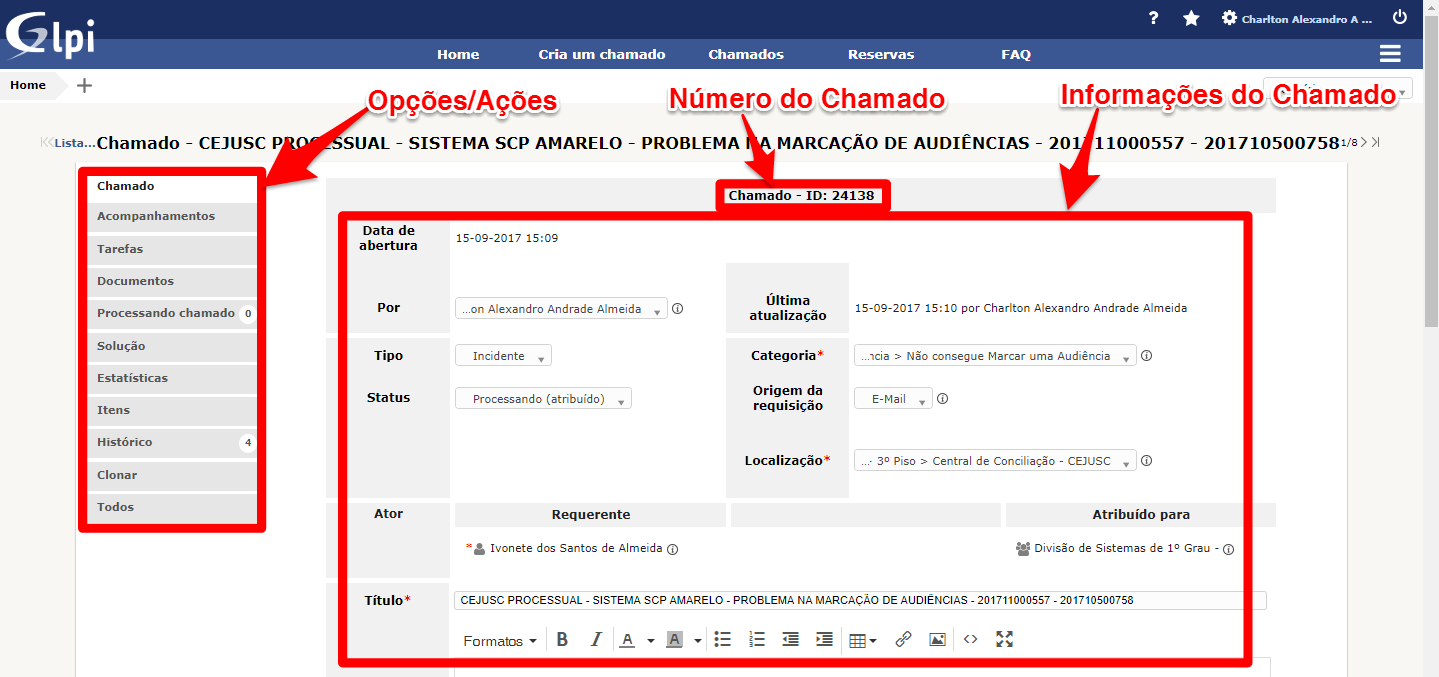The width and height of the screenshot is (1439, 677).
Task: Open the Tipo dropdown showing Incidente
Action: click(x=503, y=356)
